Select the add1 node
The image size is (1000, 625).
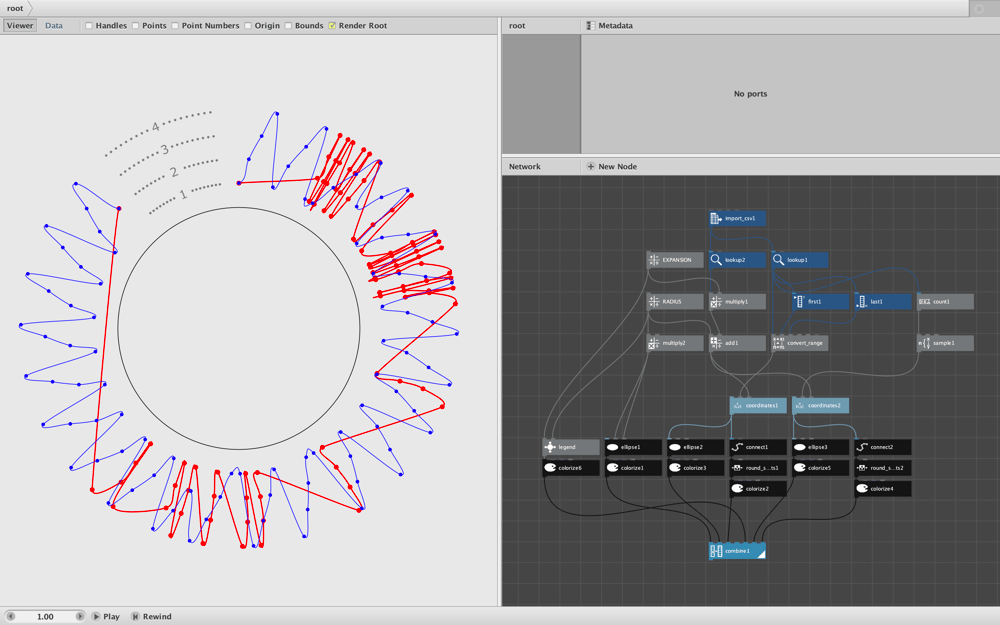[737, 343]
